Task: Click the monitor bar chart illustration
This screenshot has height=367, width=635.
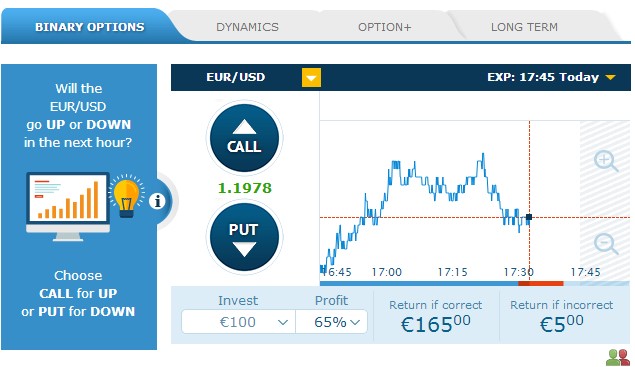Action: pyautogui.click(x=68, y=207)
